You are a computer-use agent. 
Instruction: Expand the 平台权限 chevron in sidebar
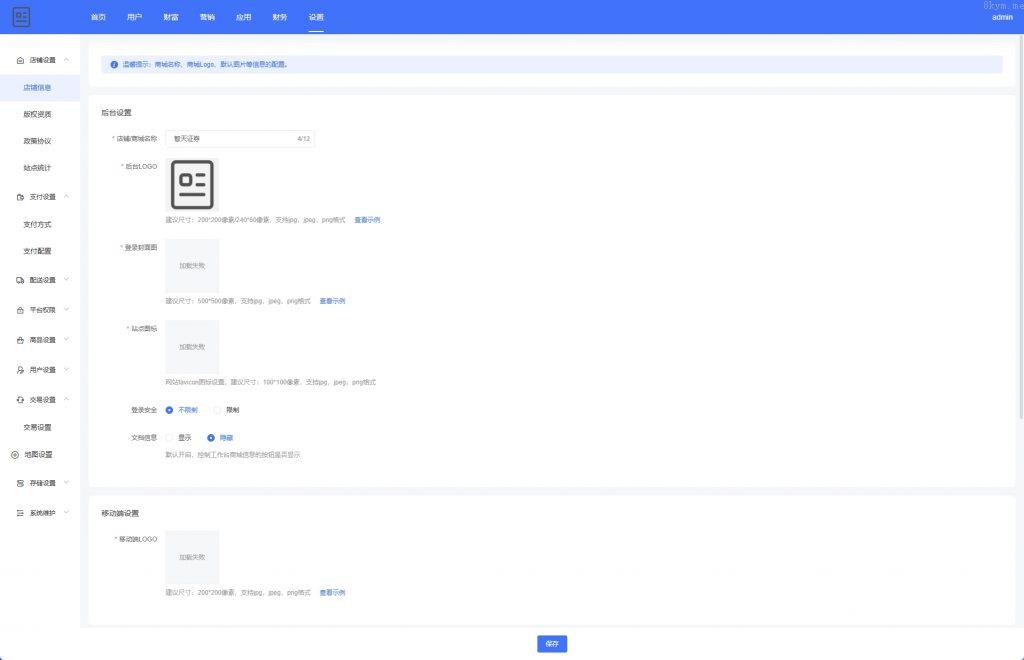click(67, 310)
